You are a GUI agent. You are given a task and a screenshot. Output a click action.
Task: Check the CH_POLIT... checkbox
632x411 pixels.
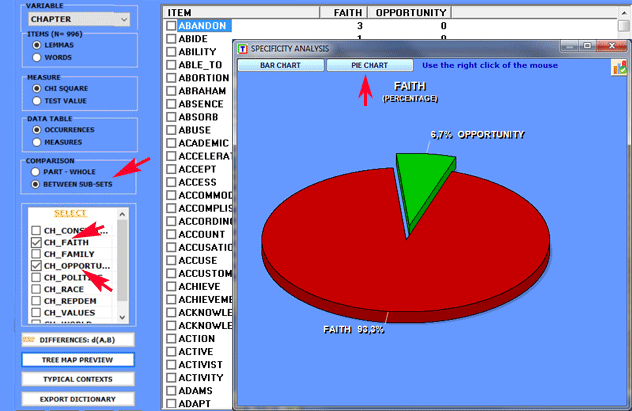[36, 277]
